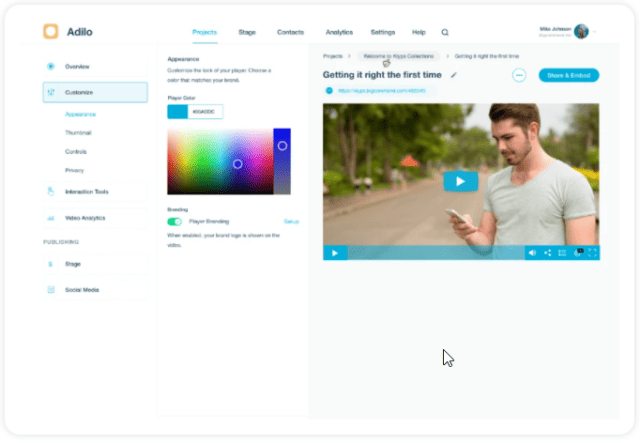Click the Adilo logo icon

click(x=51, y=31)
